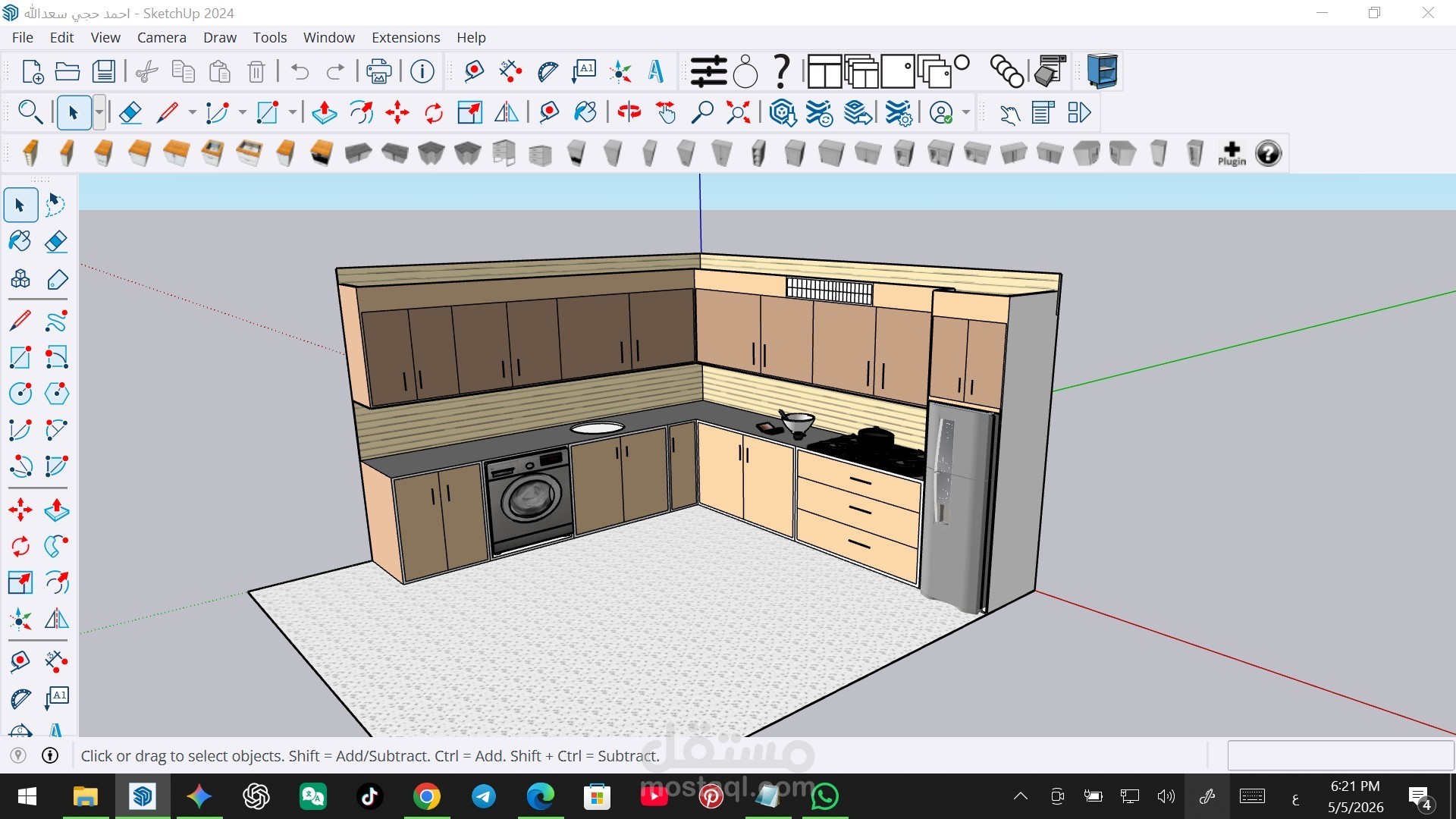Select the Freehand tool in left toolbar
The width and height of the screenshot is (1456, 819).
56,322
